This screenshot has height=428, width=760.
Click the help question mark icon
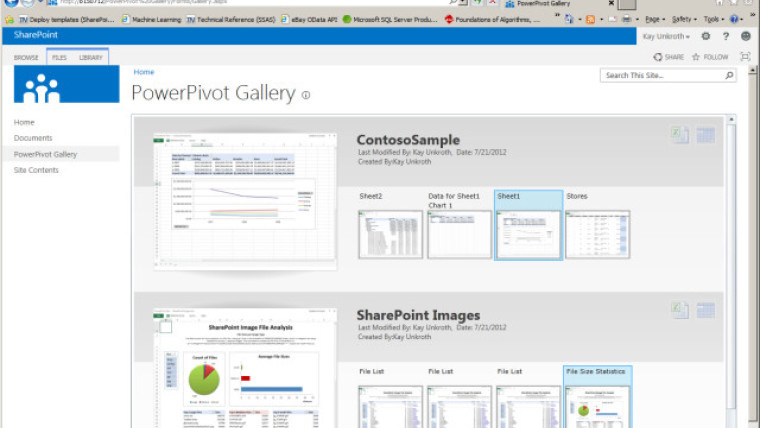click(726, 36)
